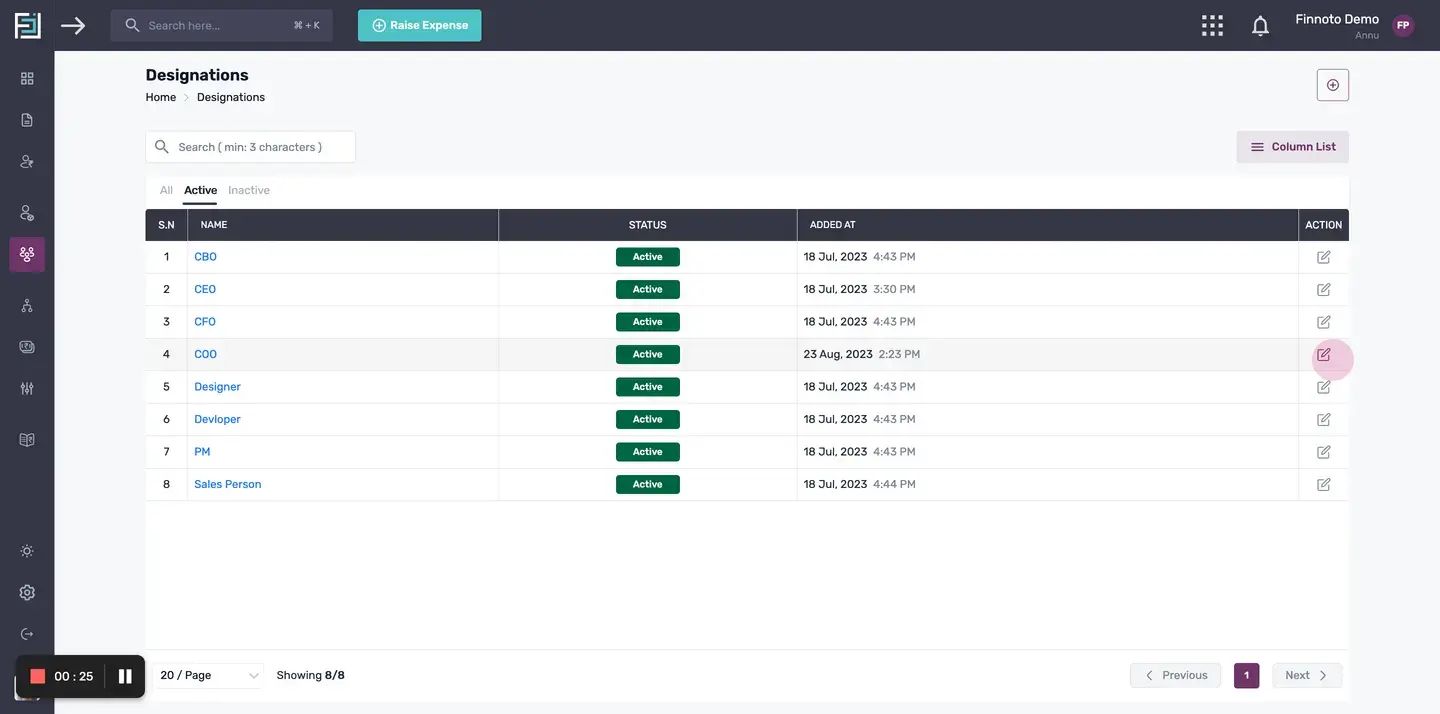Open the 20 / Page size dropdown
This screenshot has height=714, width=1440.
tap(209, 676)
